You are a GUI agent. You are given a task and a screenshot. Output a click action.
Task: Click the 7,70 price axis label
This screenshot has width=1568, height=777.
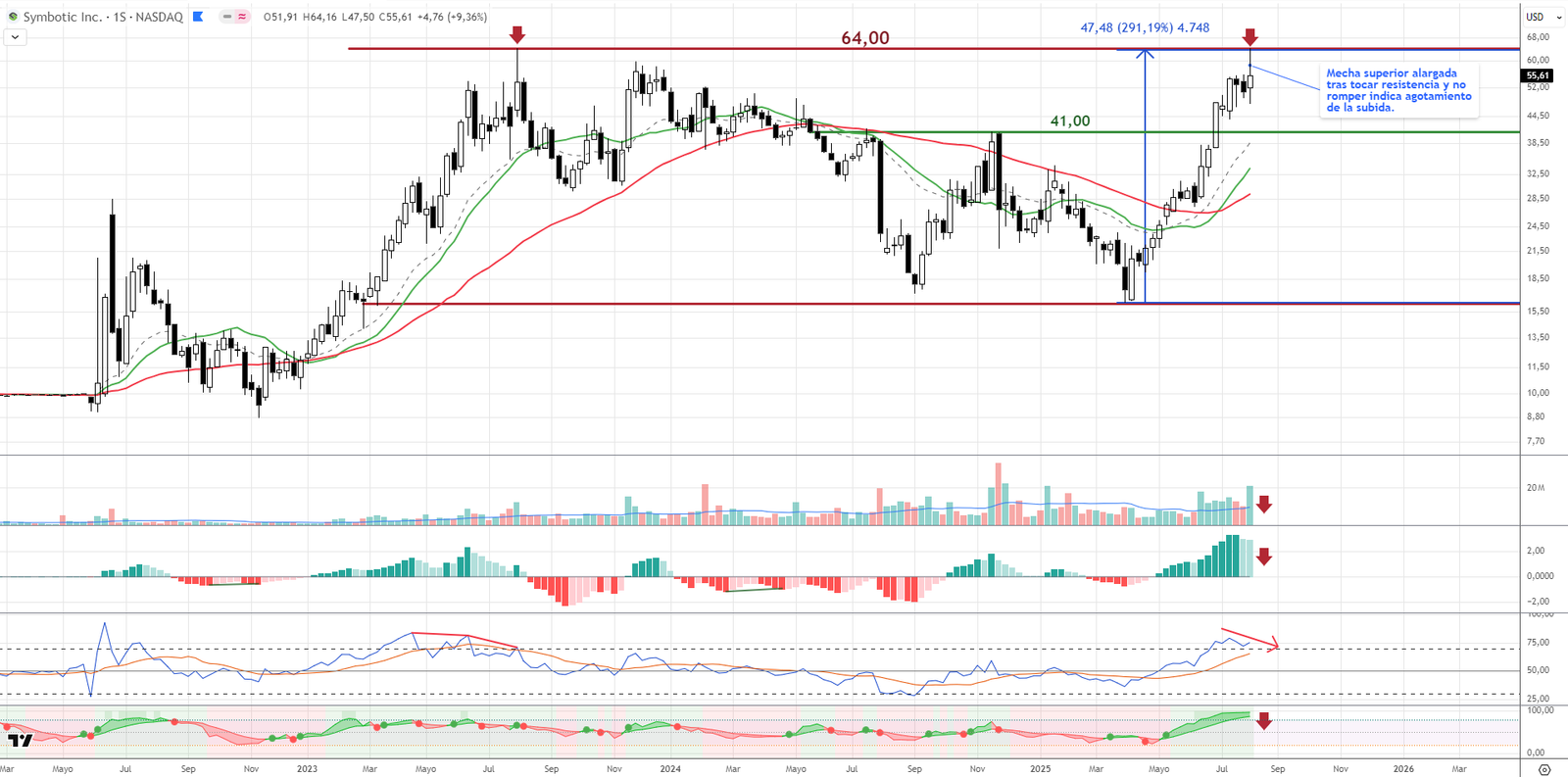(1536, 442)
